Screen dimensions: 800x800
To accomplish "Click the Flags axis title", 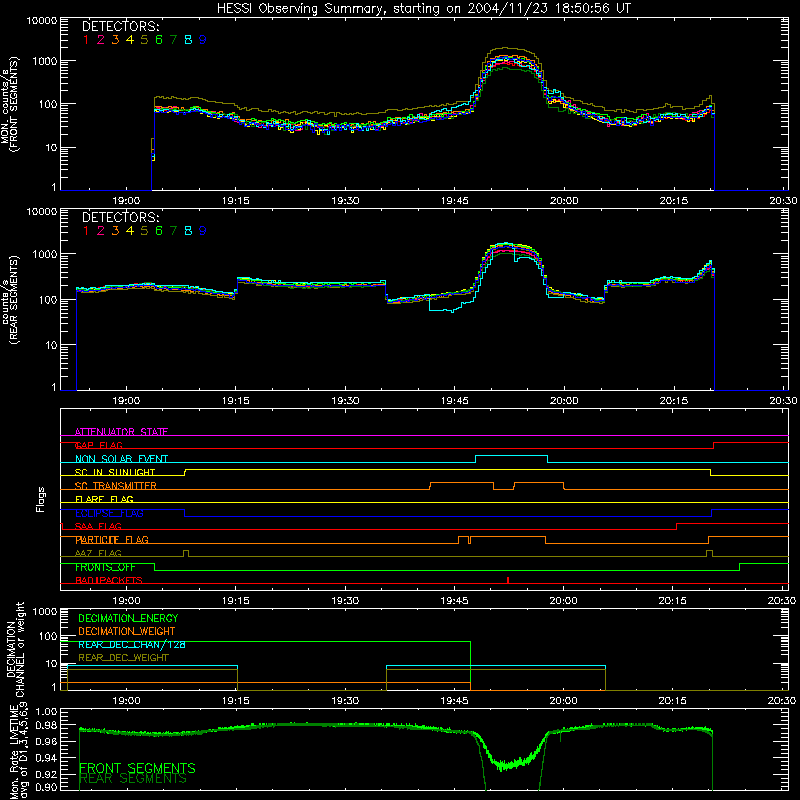I will click(41, 499).
